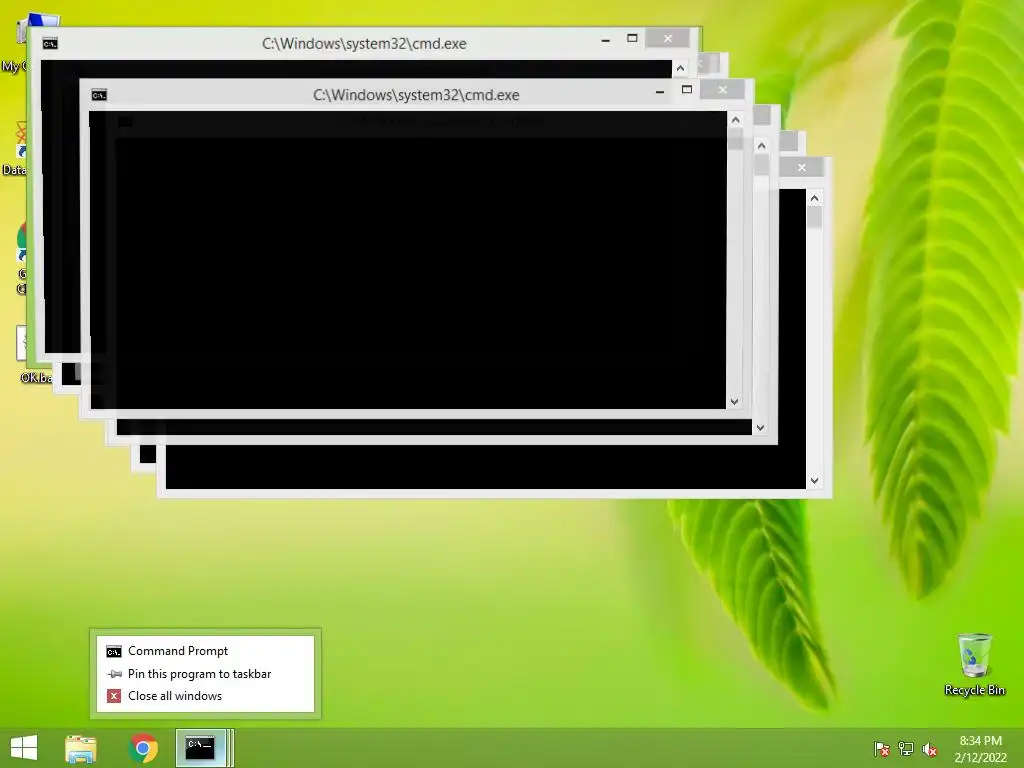Click the Command Prompt taskbar icon

200,748
